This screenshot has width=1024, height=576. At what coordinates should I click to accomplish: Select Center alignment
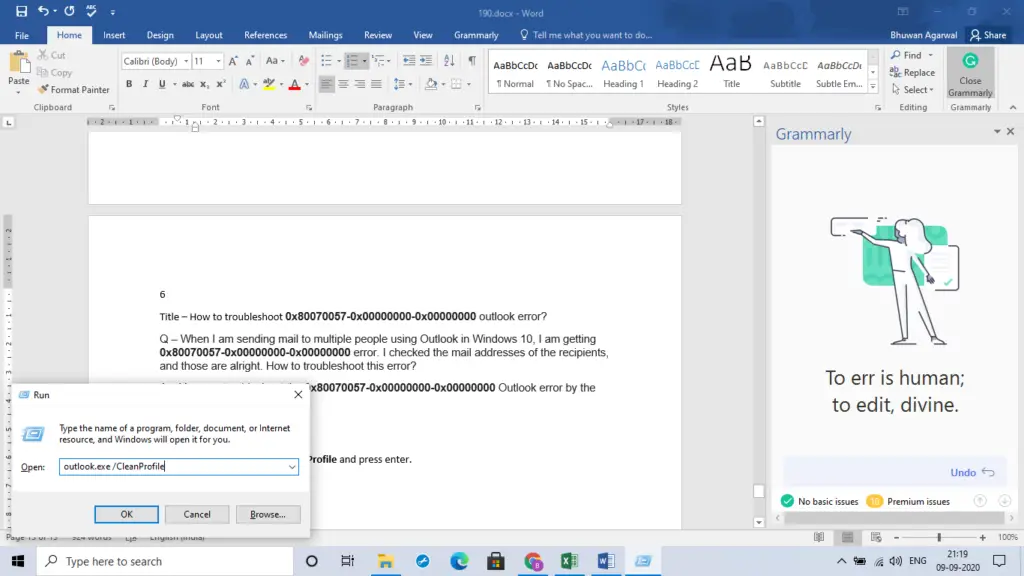coord(343,84)
